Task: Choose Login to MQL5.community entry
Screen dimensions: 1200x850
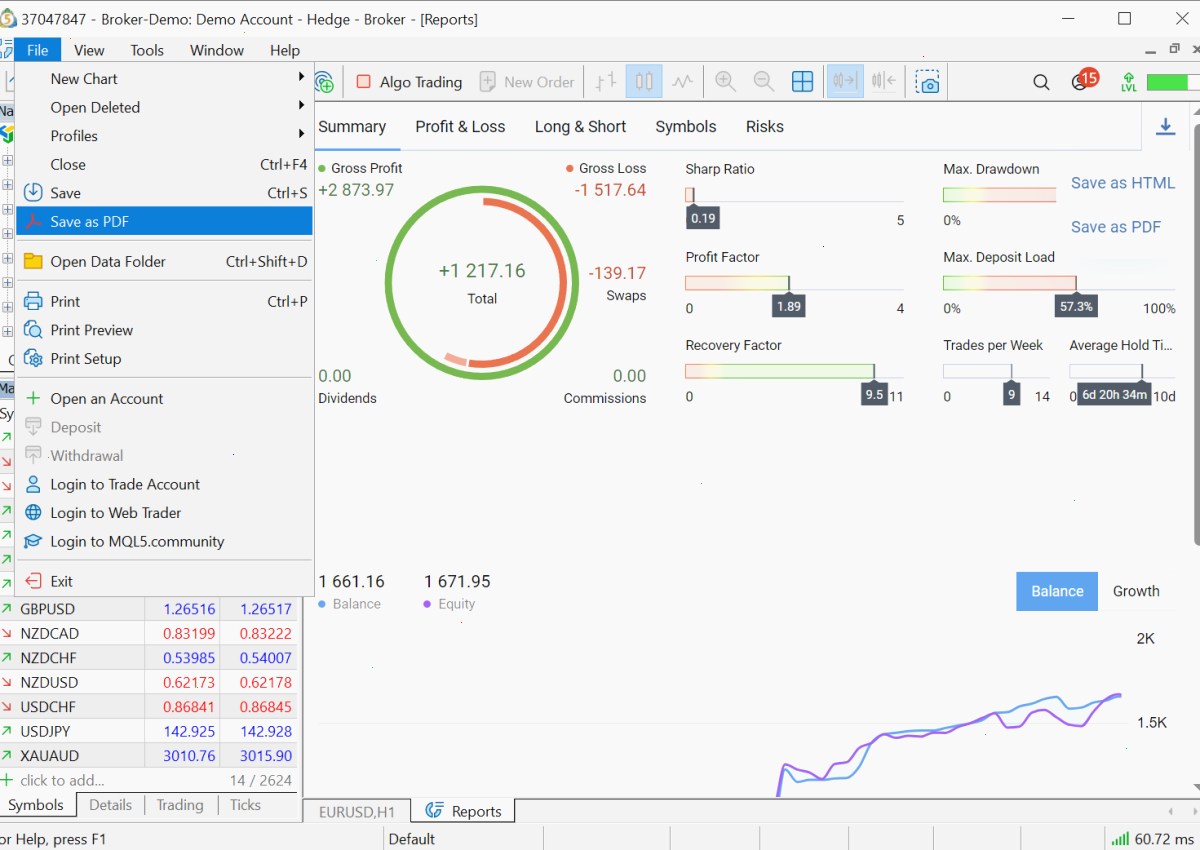Action: pos(165,541)
